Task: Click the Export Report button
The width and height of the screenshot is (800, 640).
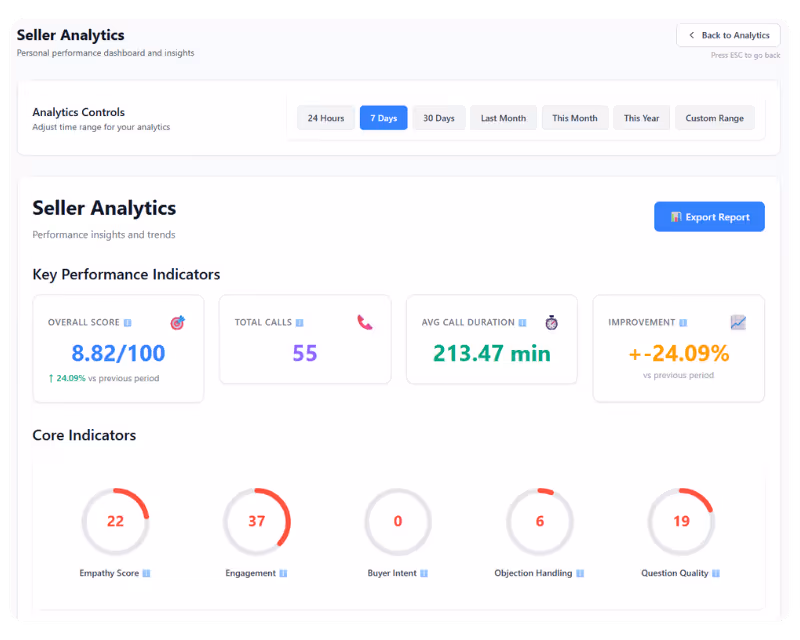Action: 709,216
